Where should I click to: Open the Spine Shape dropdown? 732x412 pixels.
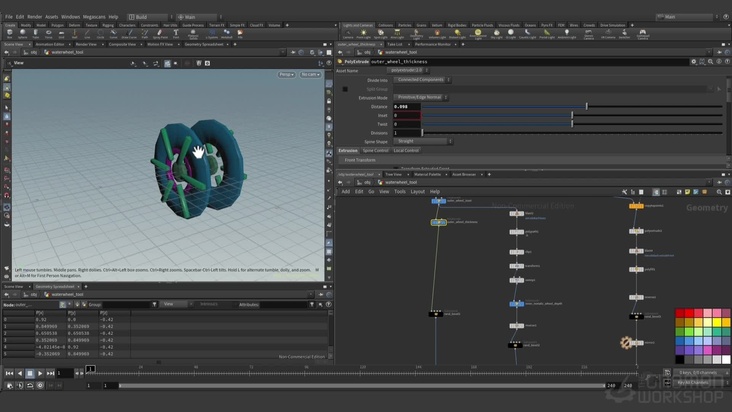pyautogui.click(x=423, y=141)
